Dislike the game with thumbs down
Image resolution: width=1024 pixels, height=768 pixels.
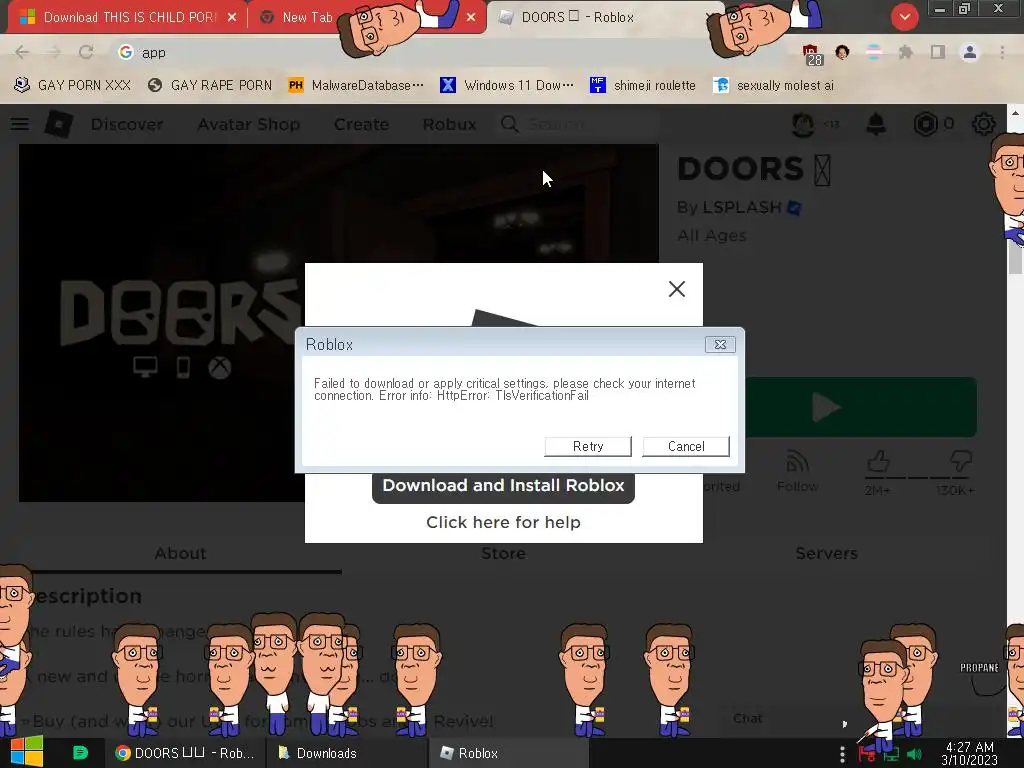pyautogui.click(x=960, y=461)
